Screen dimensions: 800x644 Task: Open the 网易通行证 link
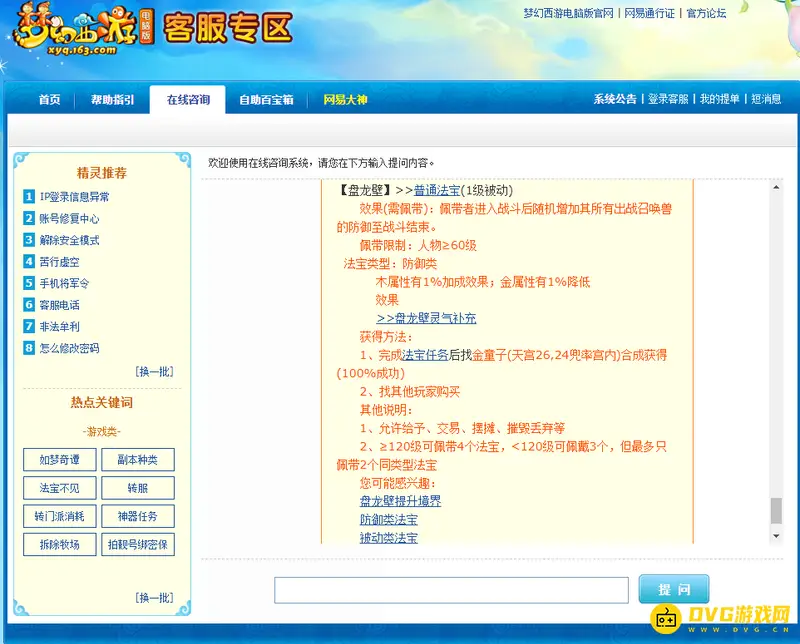[649, 13]
